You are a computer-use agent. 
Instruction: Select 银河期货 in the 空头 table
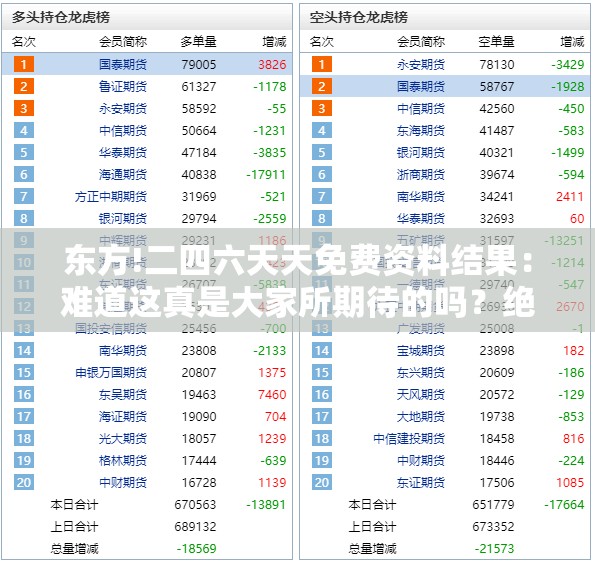point(420,152)
